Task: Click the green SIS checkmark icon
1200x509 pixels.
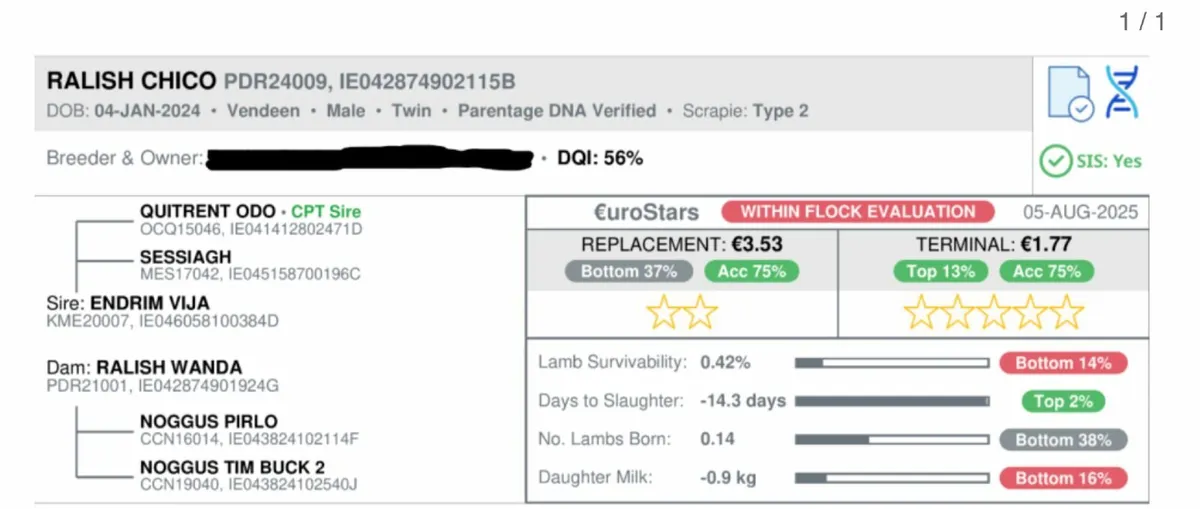Action: point(1056,161)
